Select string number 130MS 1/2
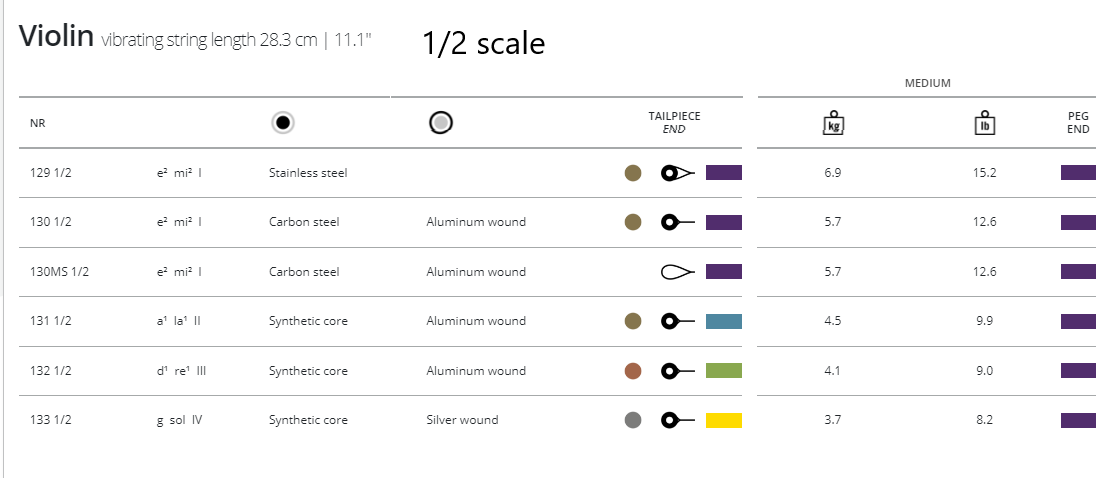This screenshot has width=1108, height=478. pyautogui.click(x=60, y=272)
